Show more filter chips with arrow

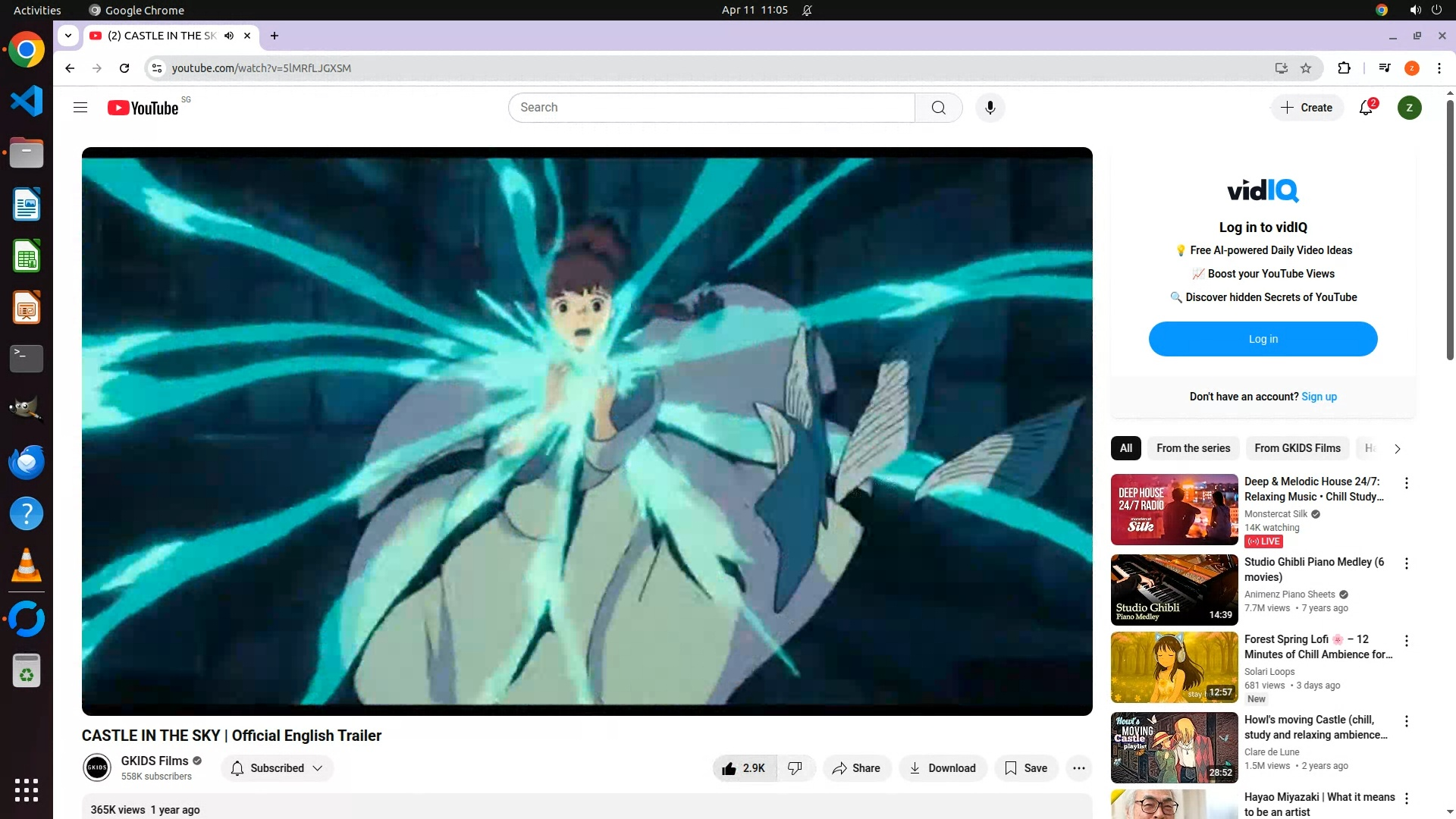tap(1397, 449)
